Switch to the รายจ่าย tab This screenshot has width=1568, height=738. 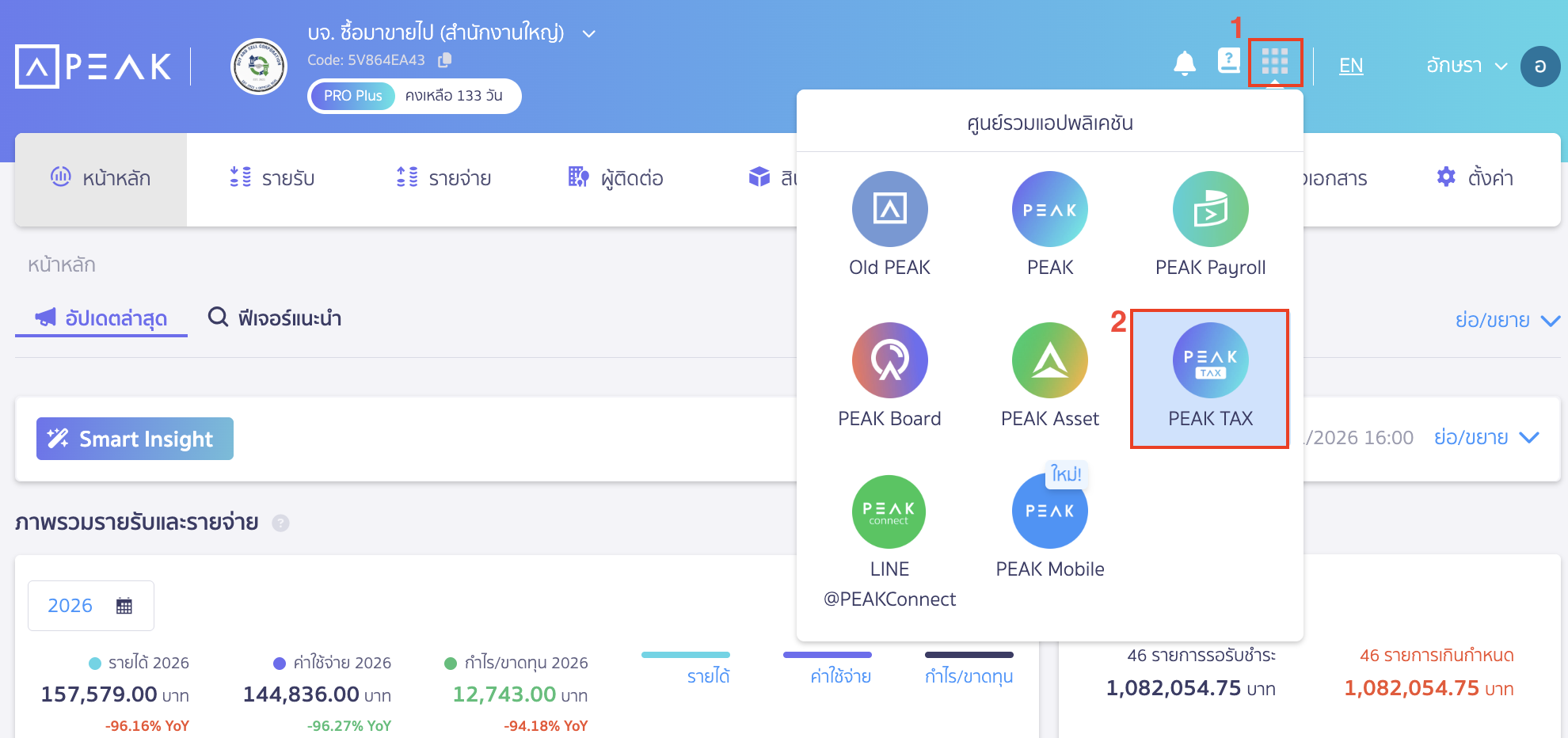[444, 178]
